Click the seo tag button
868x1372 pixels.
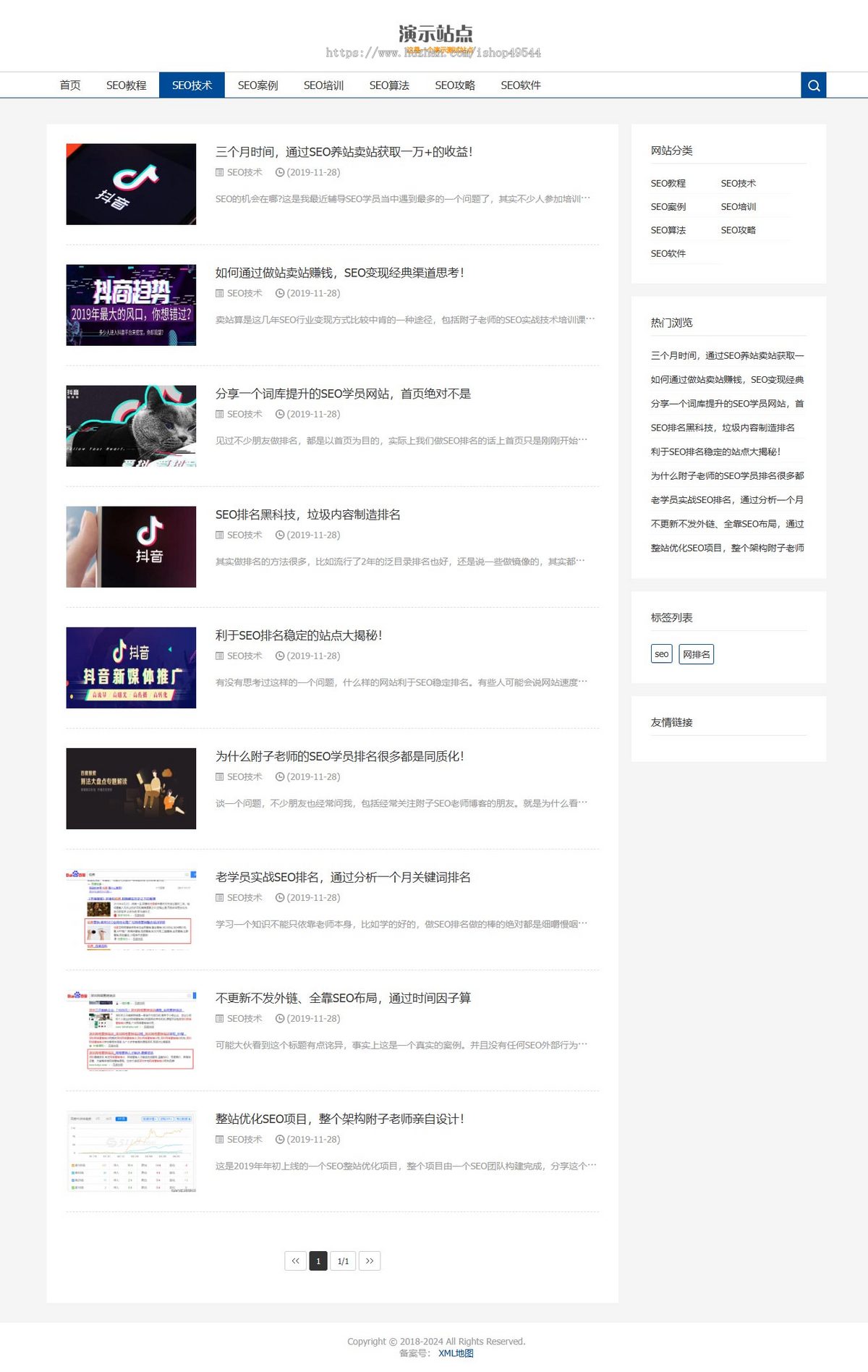[662, 654]
